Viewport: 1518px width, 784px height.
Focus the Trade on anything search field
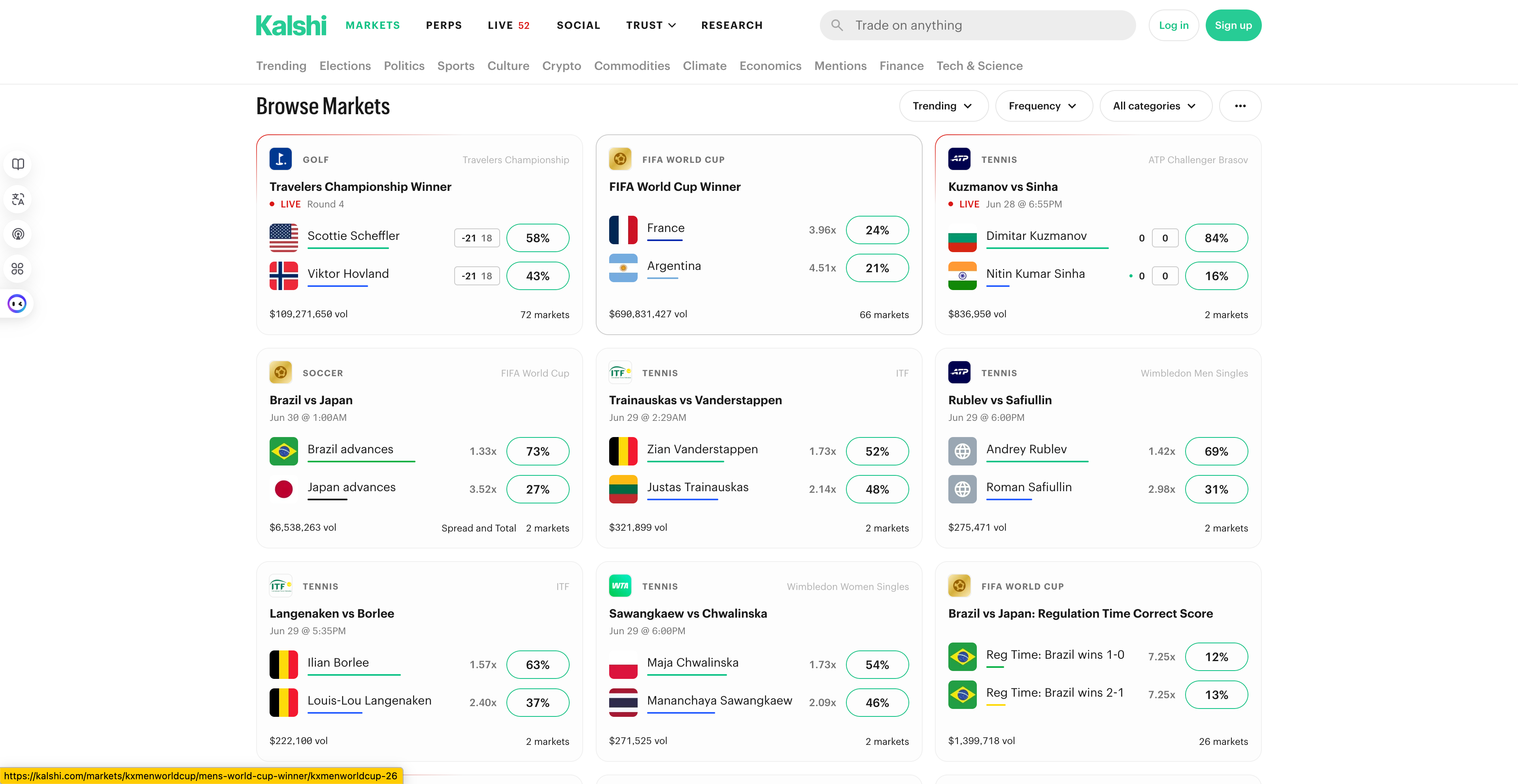(978, 25)
